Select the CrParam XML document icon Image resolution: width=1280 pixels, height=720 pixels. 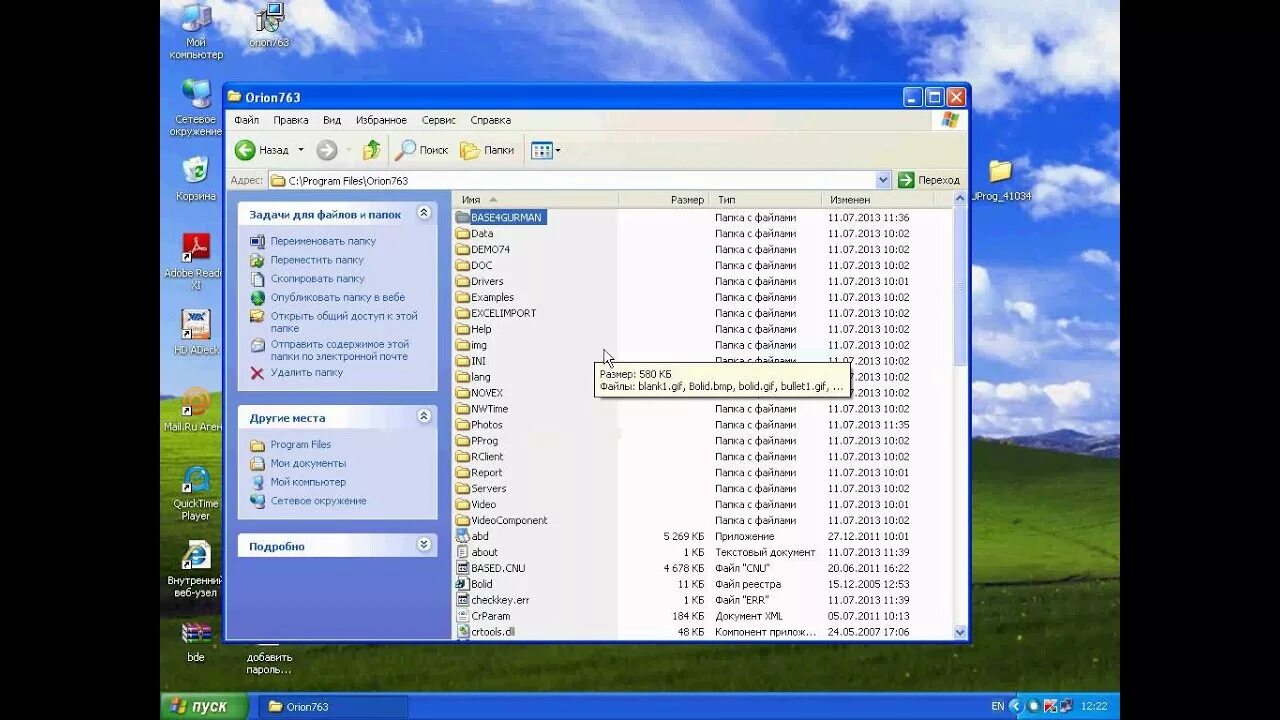pos(462,616)
